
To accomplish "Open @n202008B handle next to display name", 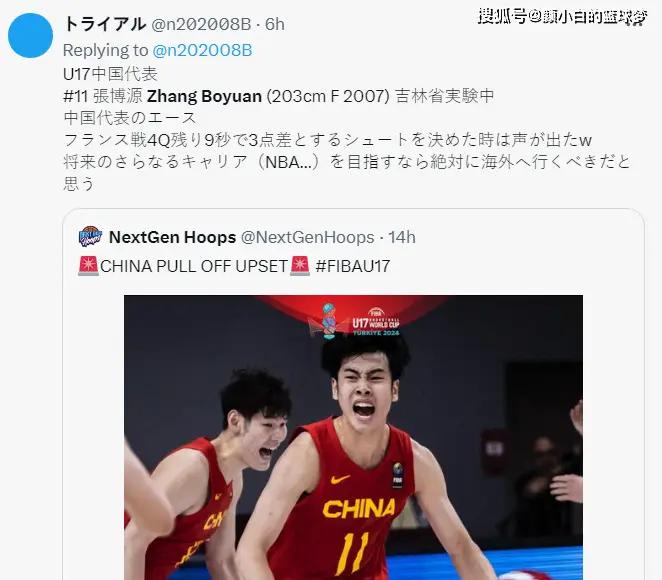I will tap(201, 24).
